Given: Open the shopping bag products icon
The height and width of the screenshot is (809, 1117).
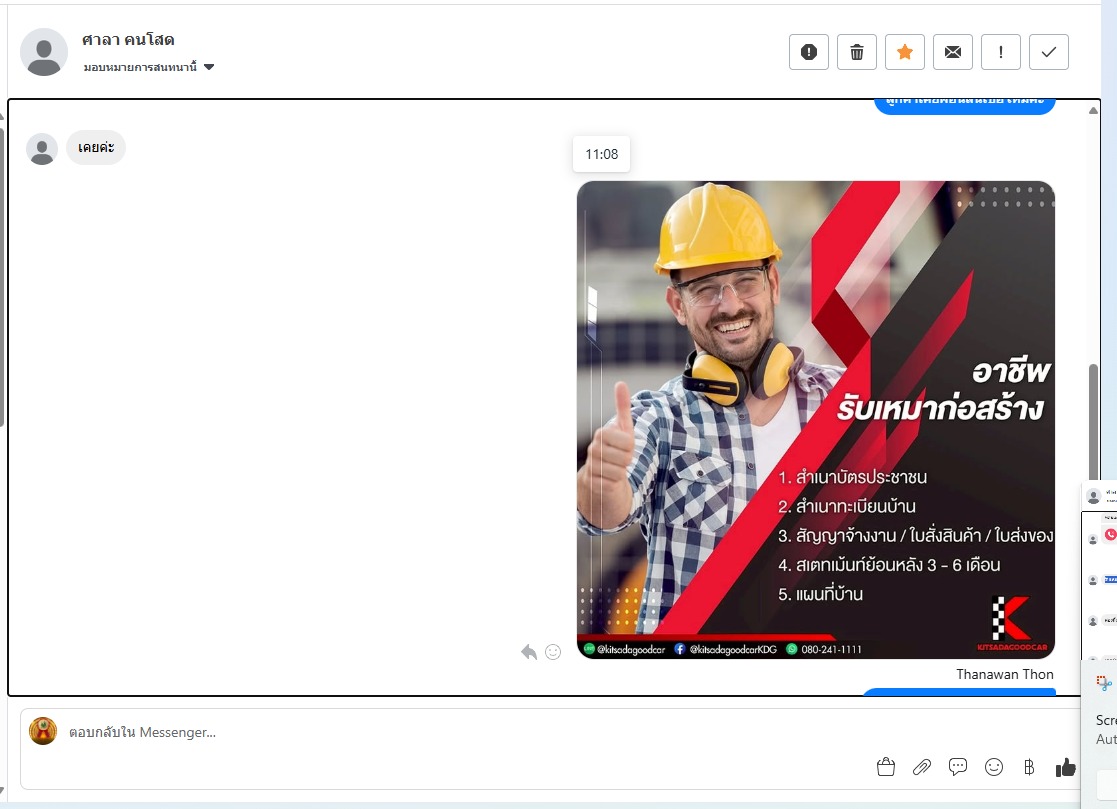Looking at the screenshot, I should [x=885, y=767].
